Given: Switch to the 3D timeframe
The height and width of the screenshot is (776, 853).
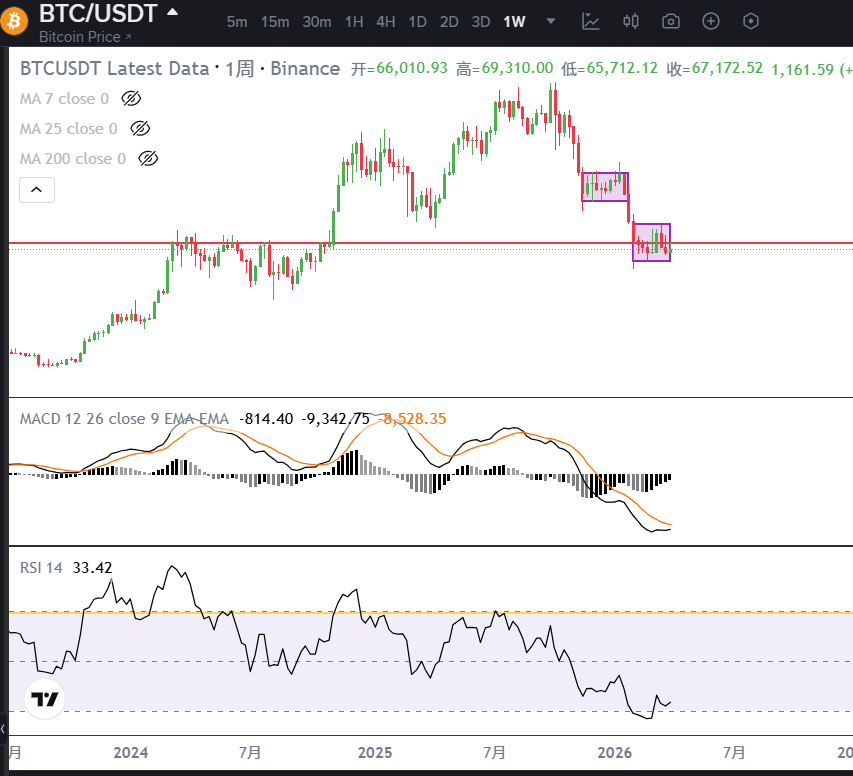Looking at the screenshot, I should coord(480,22).
